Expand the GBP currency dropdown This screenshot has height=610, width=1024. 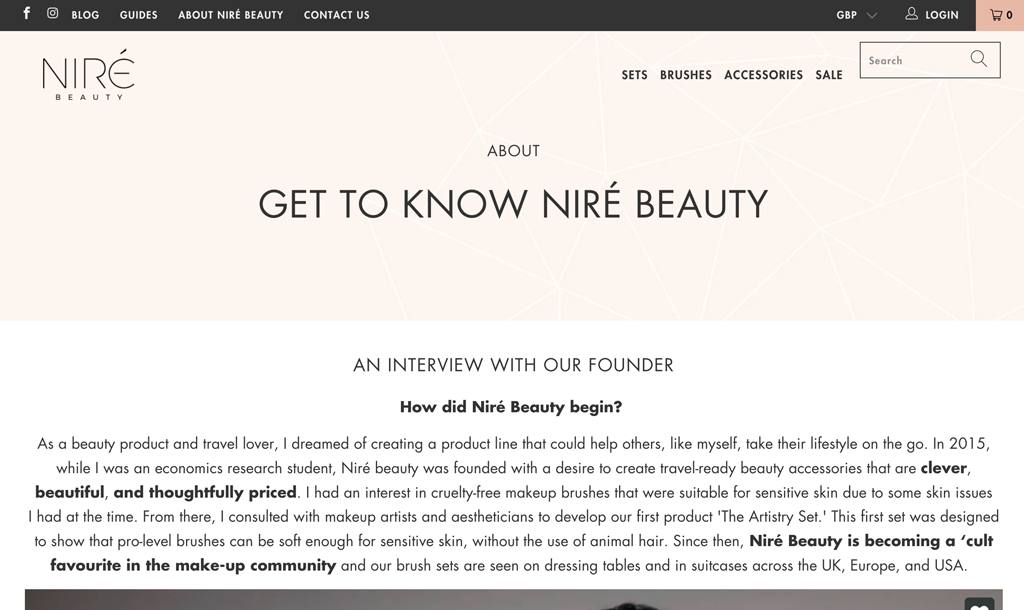tap(856, 15)
